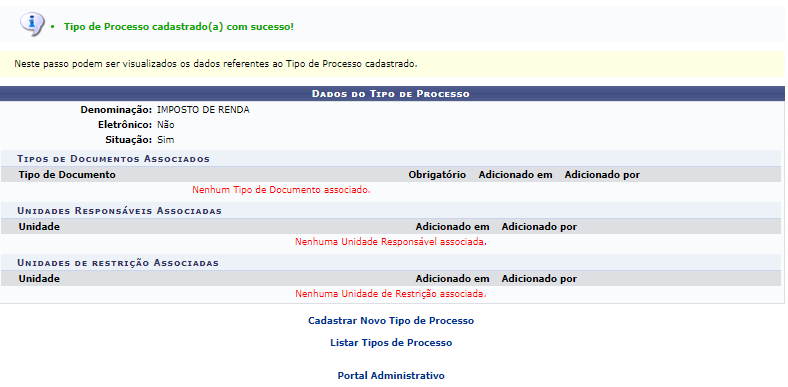Click 'Dados do Tipo de Processo' header
The image size is (788, 387).
(391, 94)
